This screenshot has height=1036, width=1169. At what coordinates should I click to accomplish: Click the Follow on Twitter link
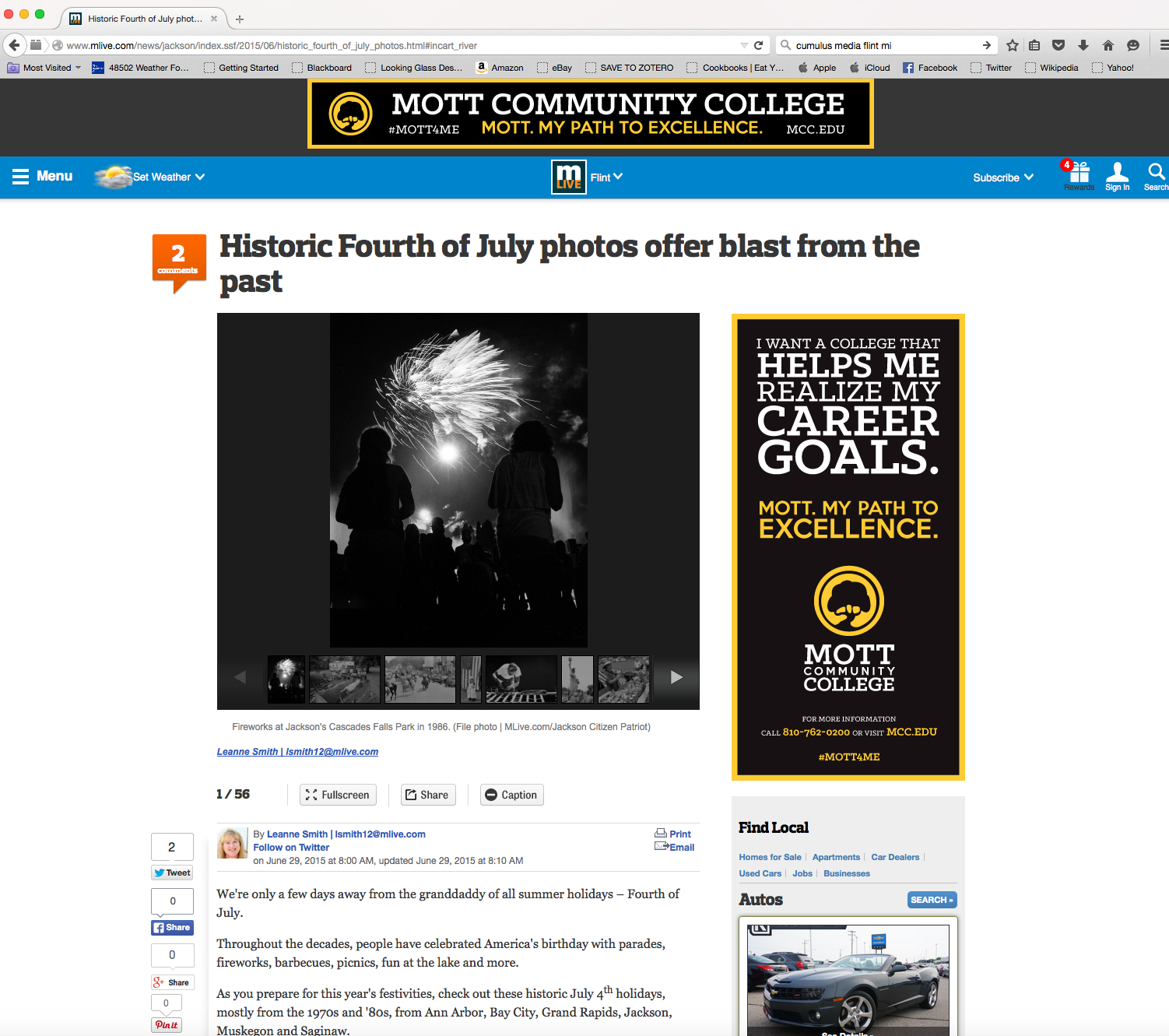(x=291, y=848)
